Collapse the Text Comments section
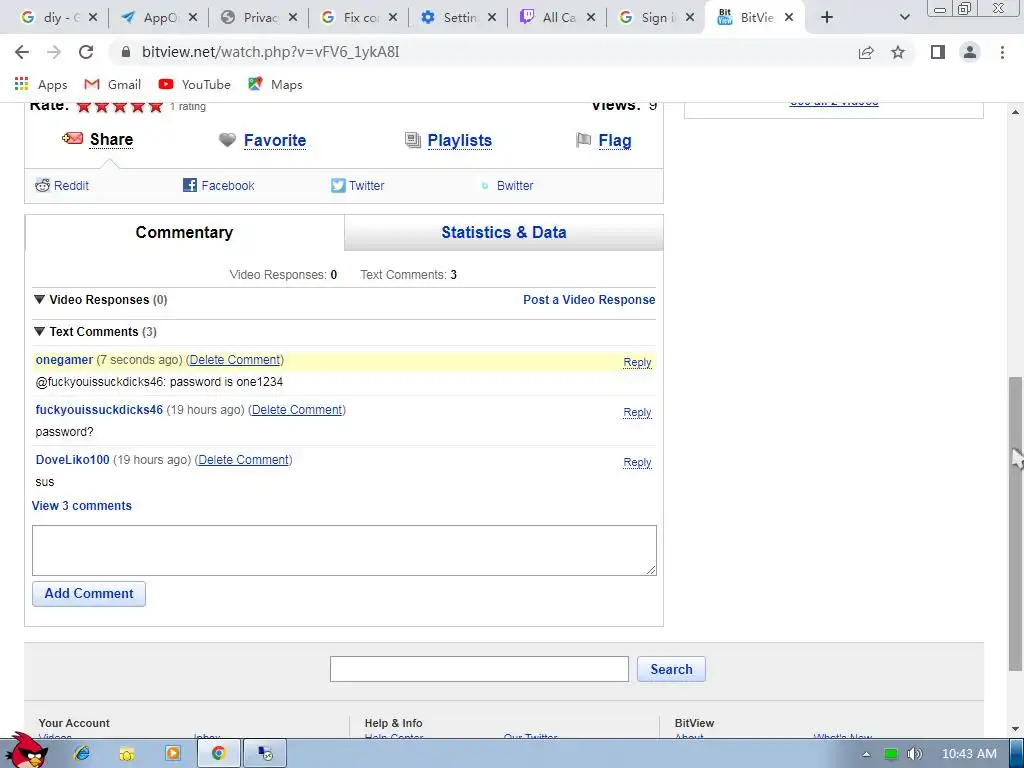Screen dimensions: 1024x768 pyautogui.click(x=39, y=331)
